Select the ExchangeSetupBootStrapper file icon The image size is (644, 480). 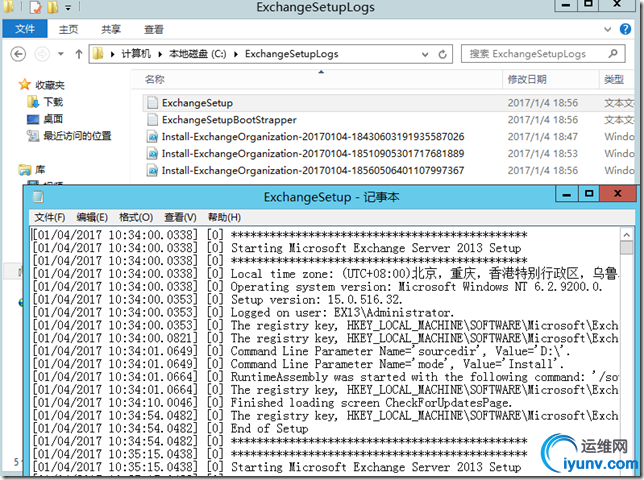[152, 119]
